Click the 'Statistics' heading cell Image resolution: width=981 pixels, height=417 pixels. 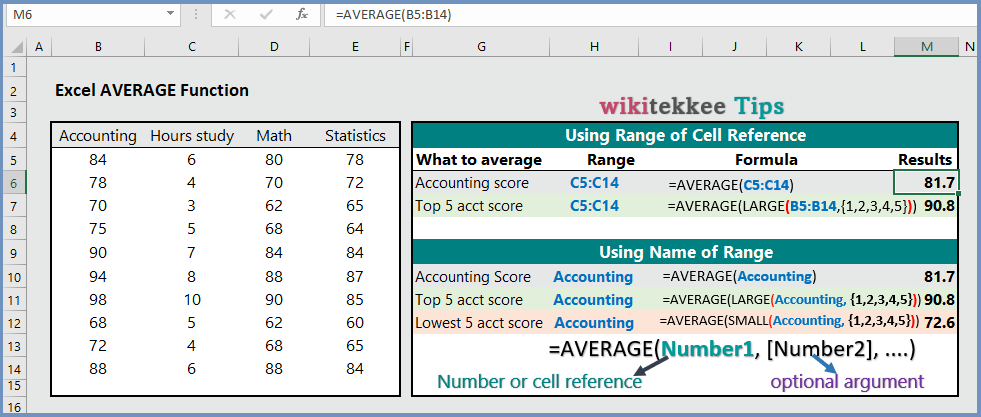tap(355, 136)
